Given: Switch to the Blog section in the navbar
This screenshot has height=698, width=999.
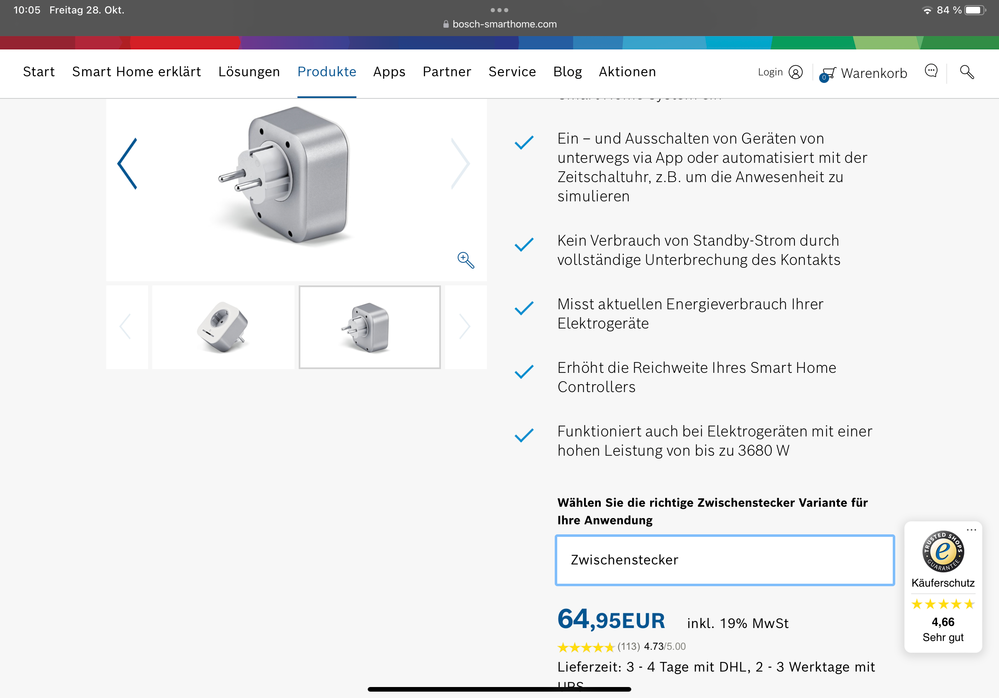Looking at the screenshot, I should pyautogui.click(x=567, y=71).
